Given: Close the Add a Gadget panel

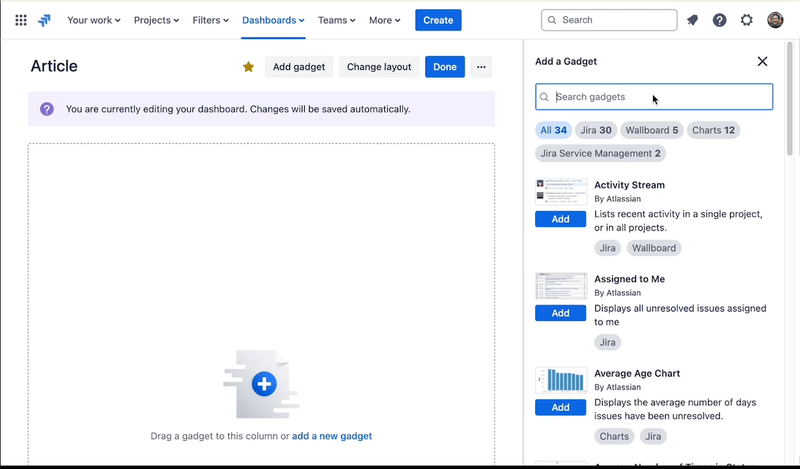Looking at the screenshot, I should click(762, 61).
